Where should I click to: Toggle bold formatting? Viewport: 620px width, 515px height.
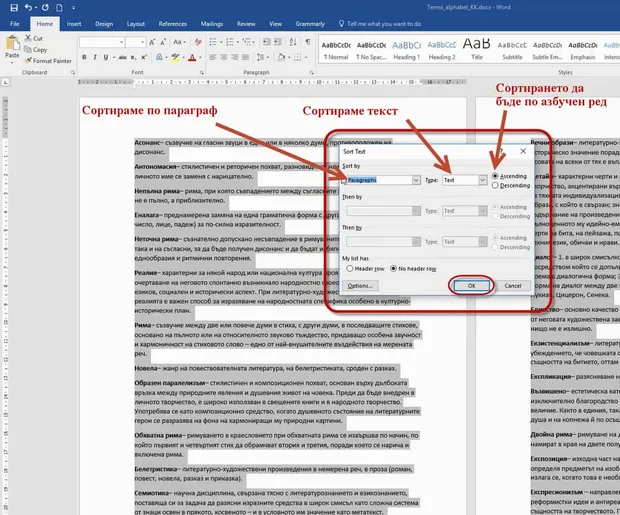[84, 57]
